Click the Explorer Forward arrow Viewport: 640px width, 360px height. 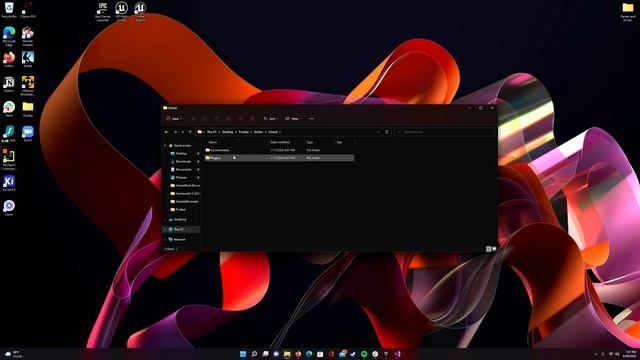pos(175,132)
